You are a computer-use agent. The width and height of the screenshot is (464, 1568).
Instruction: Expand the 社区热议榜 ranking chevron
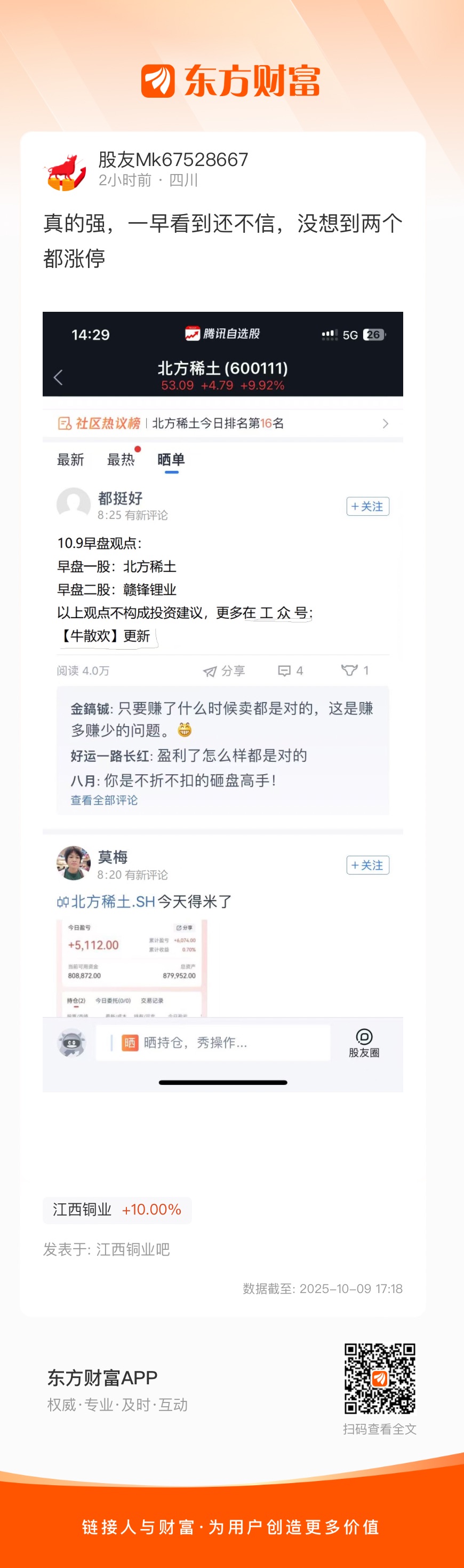tap(385, 424)
